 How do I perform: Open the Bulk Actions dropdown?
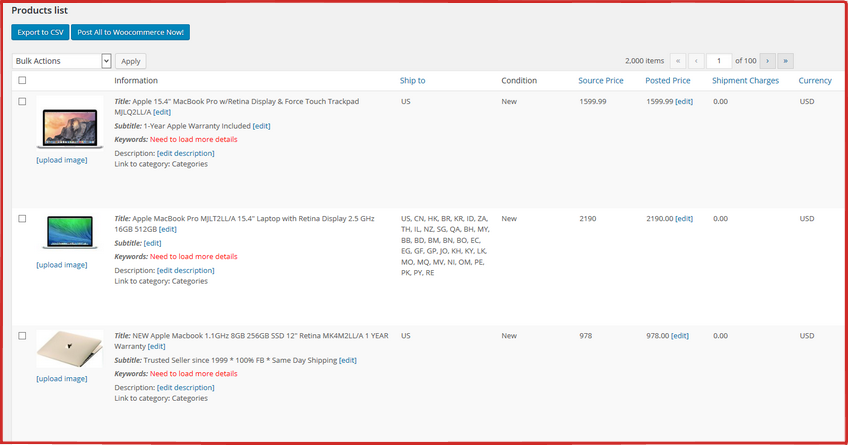pos(62,61)
